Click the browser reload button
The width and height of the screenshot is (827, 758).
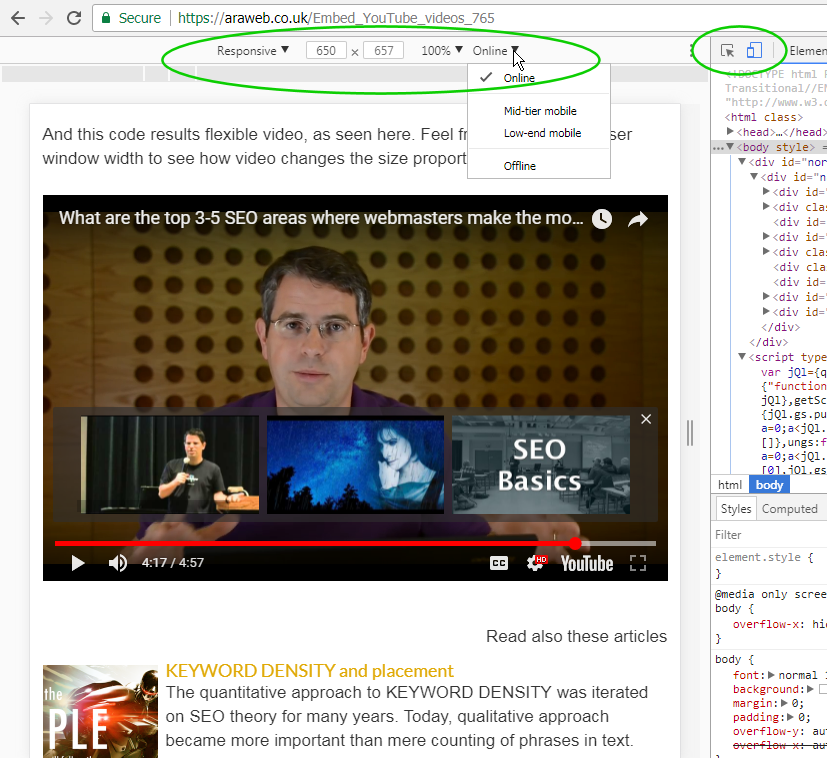point(74,18)
